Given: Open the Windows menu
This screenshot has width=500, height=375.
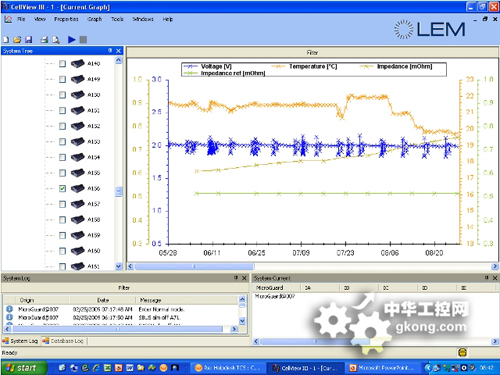Looking at the screenshot, I should (143, 19).
